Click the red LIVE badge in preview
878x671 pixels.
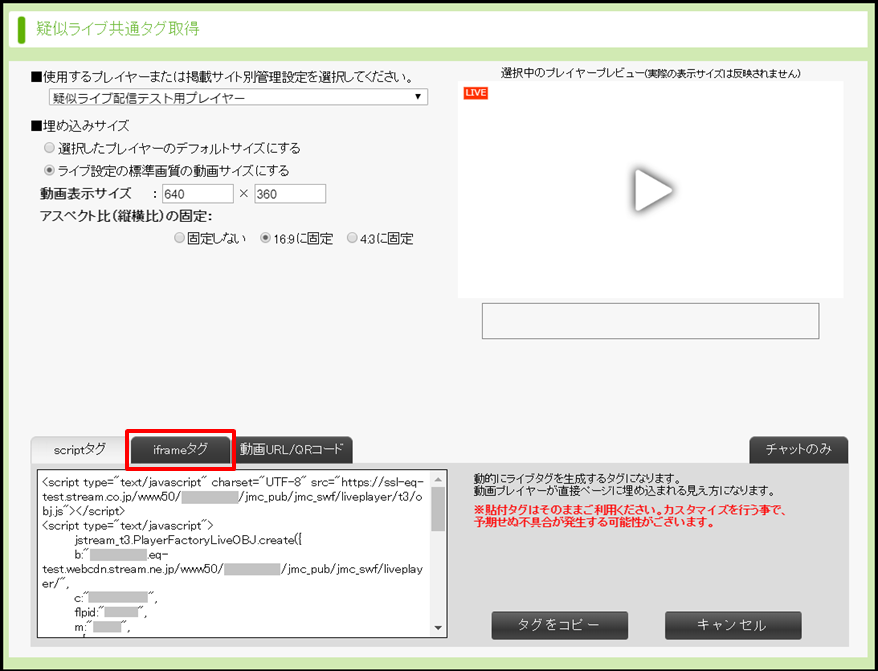pyautogui.click(x=475, y=93)
